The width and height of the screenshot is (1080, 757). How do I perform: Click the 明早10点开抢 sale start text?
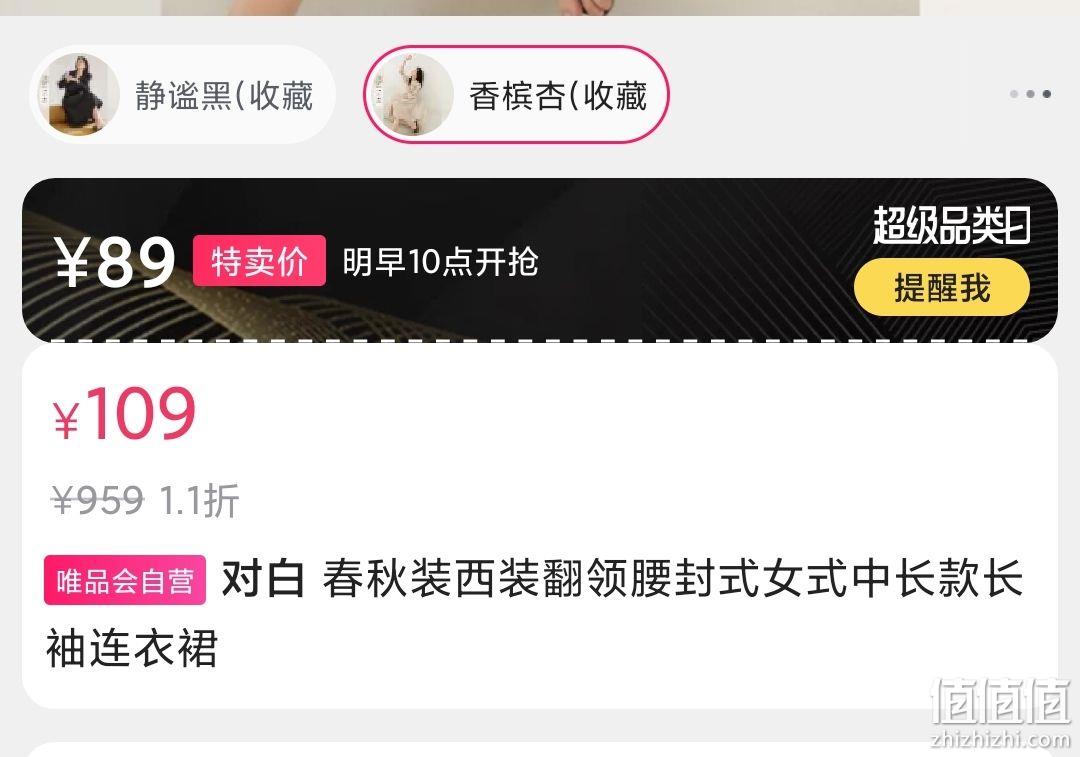point(440,262)
